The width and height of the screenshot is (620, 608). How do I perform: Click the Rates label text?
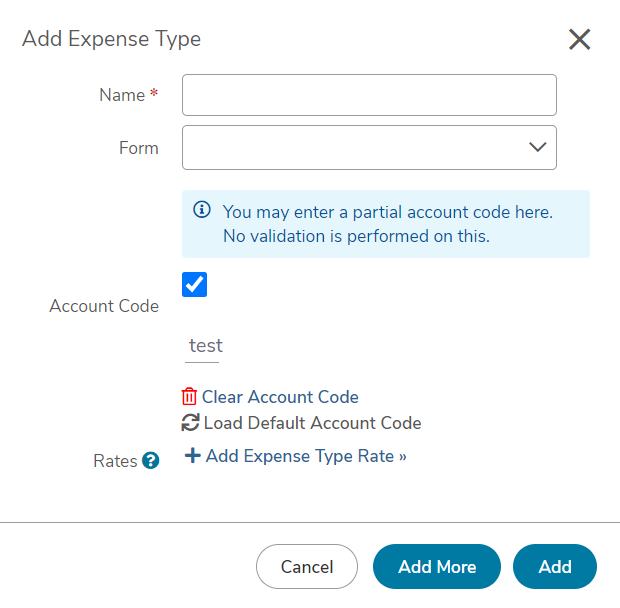tap(115, 461)
